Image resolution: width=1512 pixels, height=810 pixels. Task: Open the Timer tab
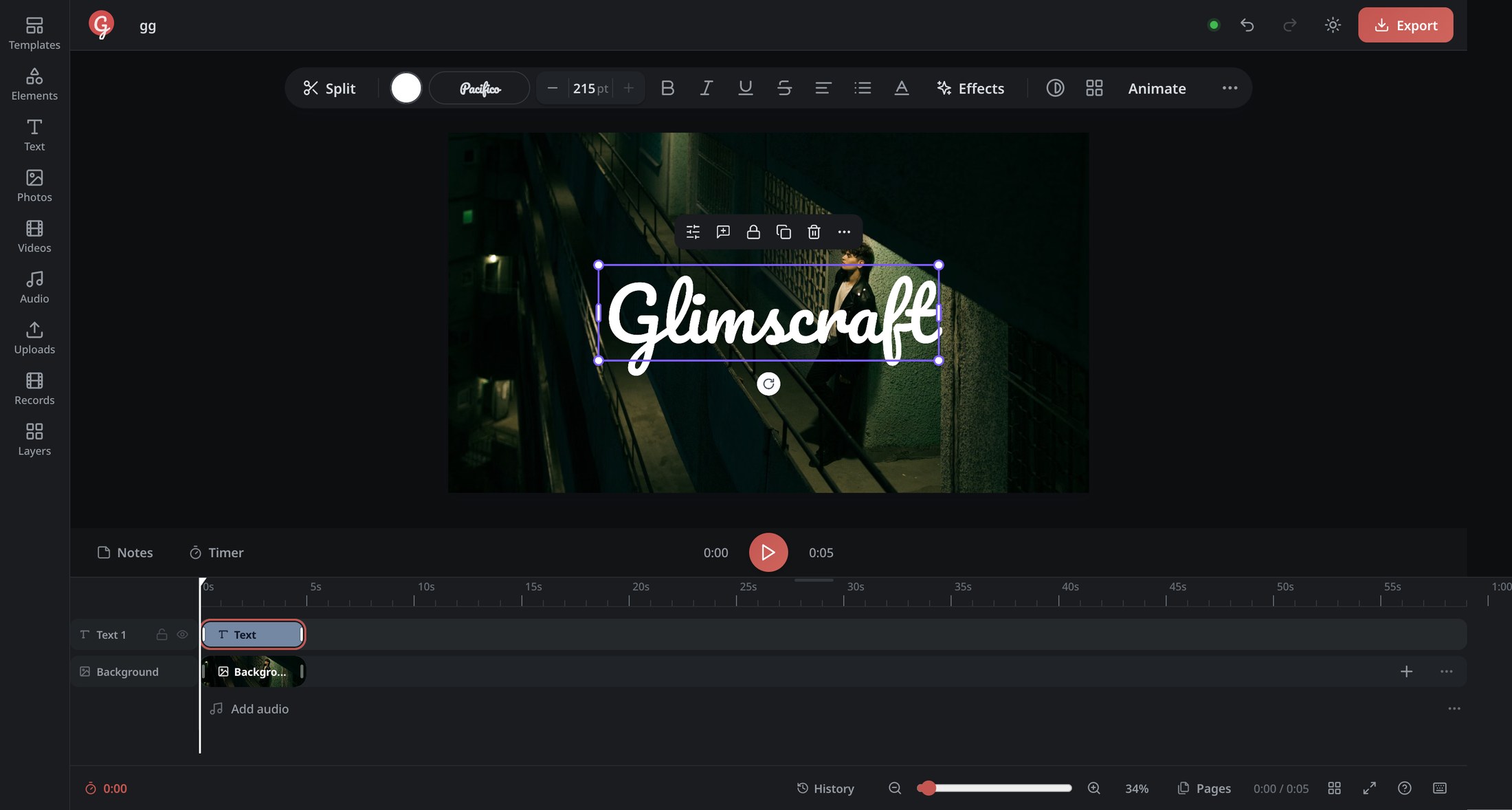click(x=216, y=552)
